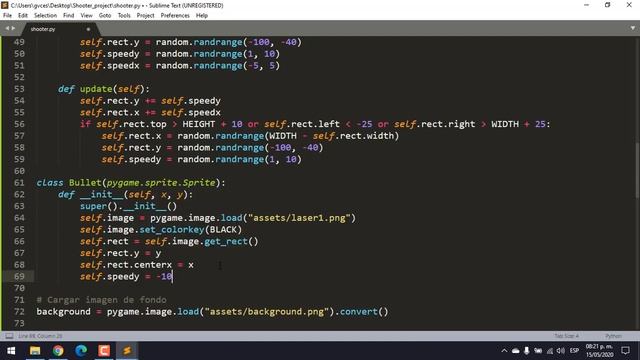Change Python syntax in status bar
Viewport: 640px width, 360px height.
pos(613,336)
